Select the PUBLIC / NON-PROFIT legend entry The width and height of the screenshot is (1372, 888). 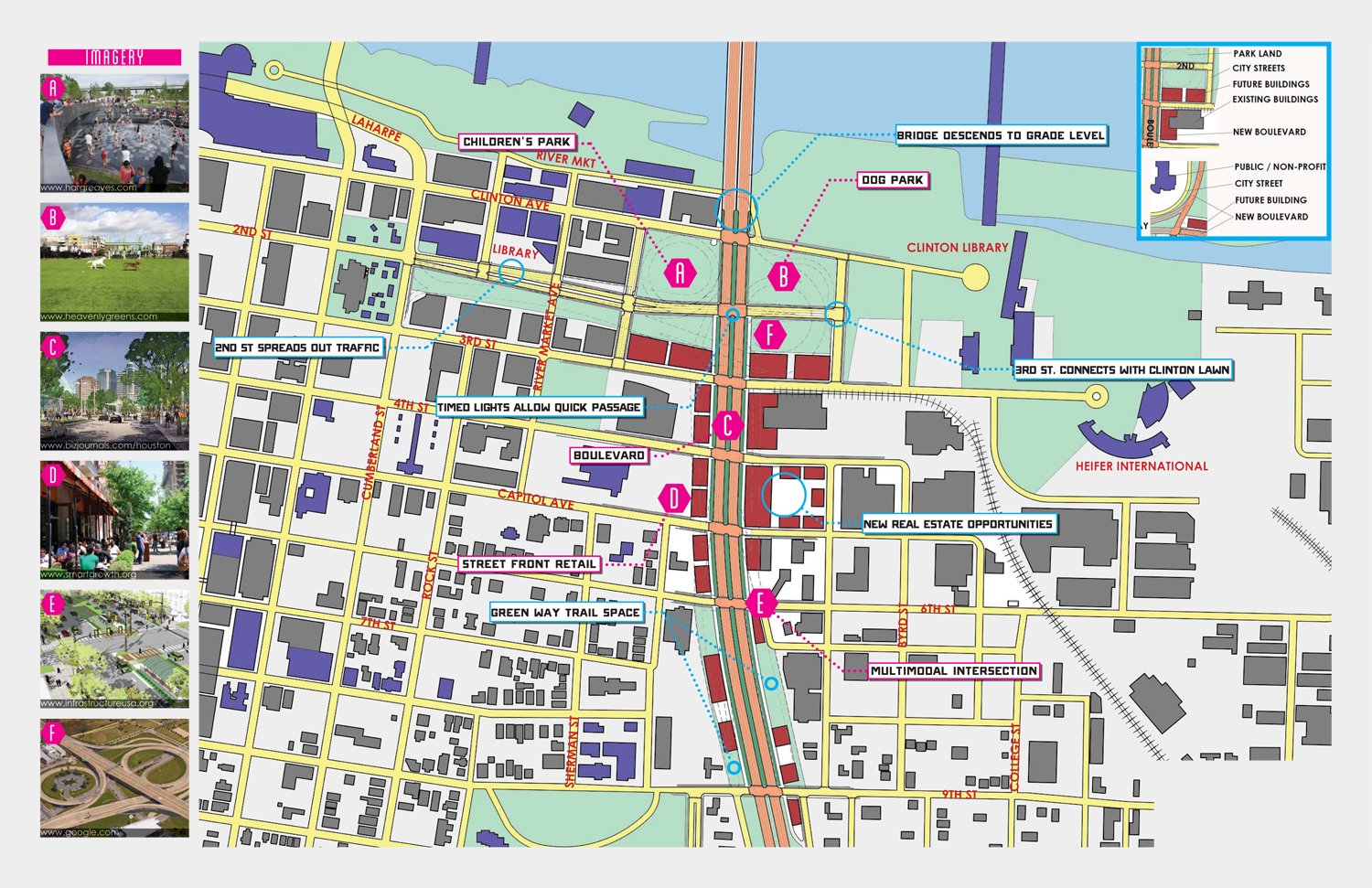point(1280,167)
